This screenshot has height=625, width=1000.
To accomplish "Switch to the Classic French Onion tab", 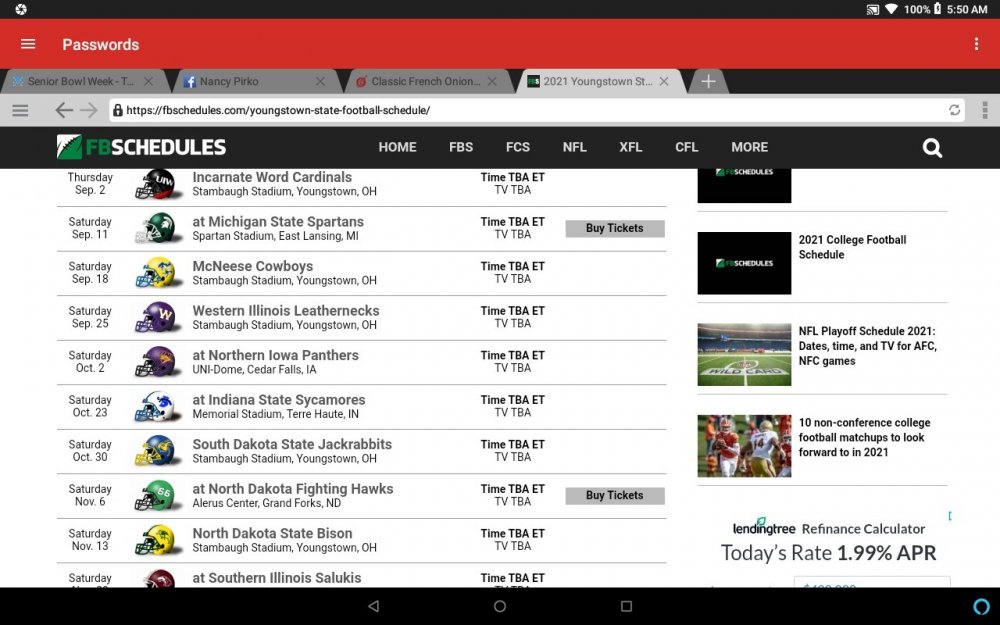I will (x=425, y=82).
